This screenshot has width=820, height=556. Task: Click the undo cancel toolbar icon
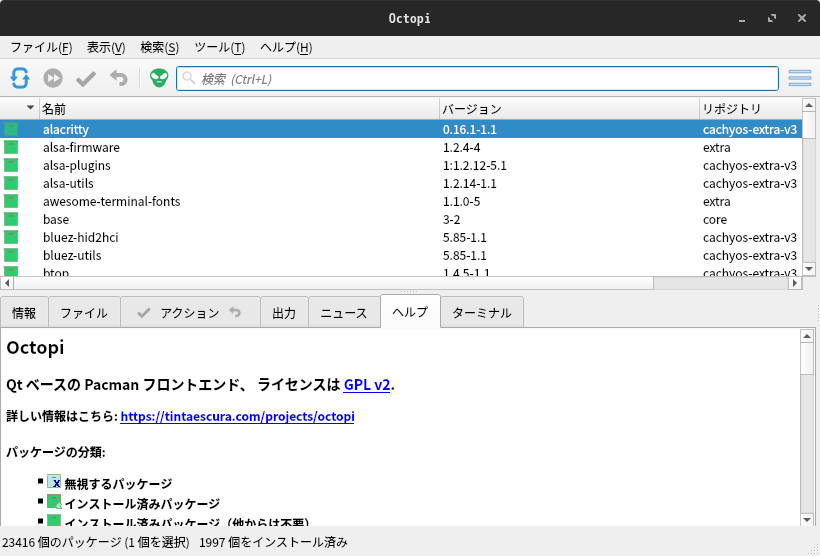click(x=119, y=78)
